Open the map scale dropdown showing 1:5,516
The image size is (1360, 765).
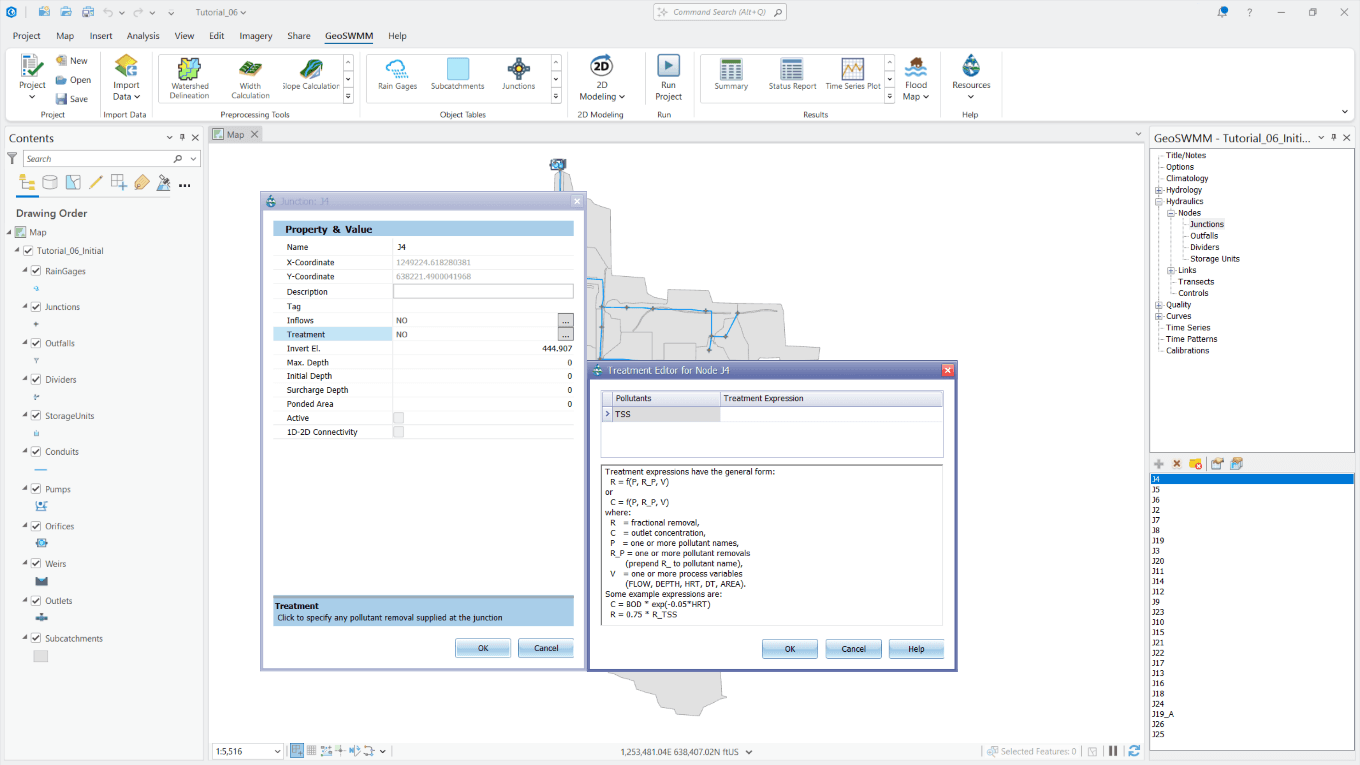pos(277,749)
